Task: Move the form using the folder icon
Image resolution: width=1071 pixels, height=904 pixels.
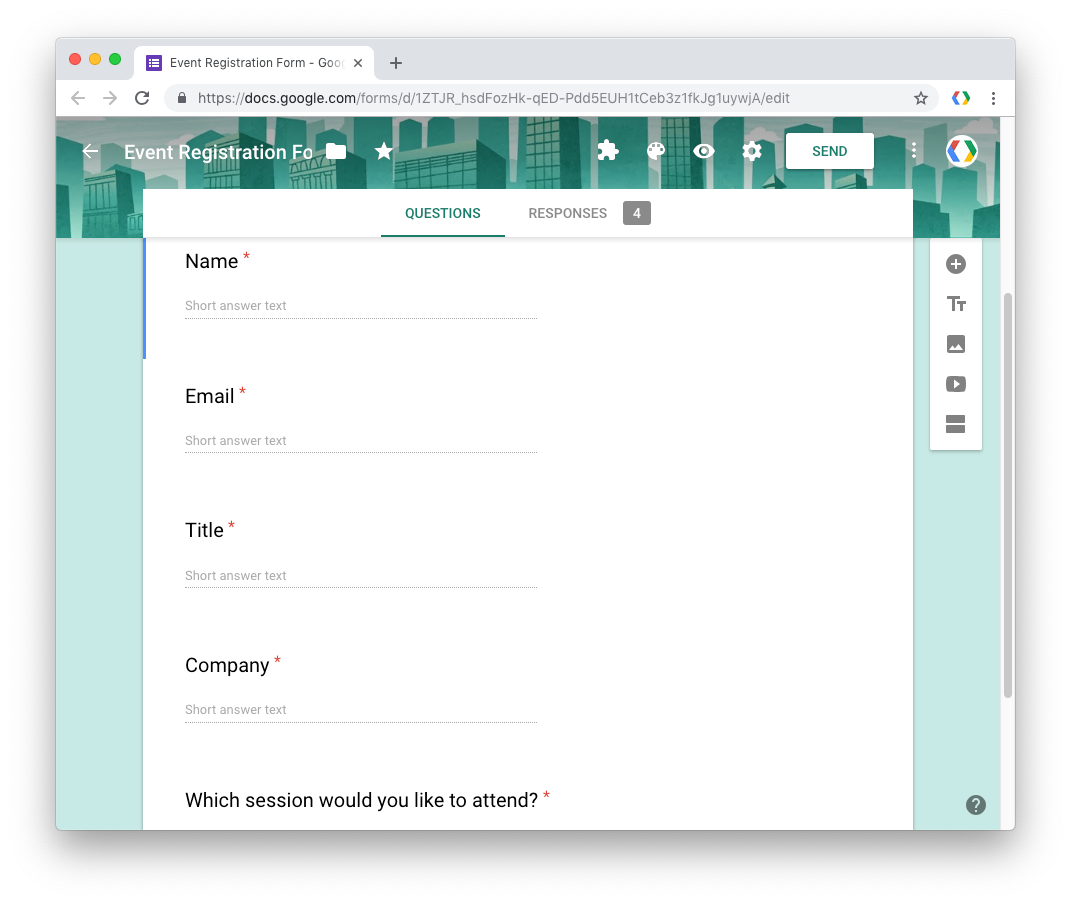Action: pos(335,150)
